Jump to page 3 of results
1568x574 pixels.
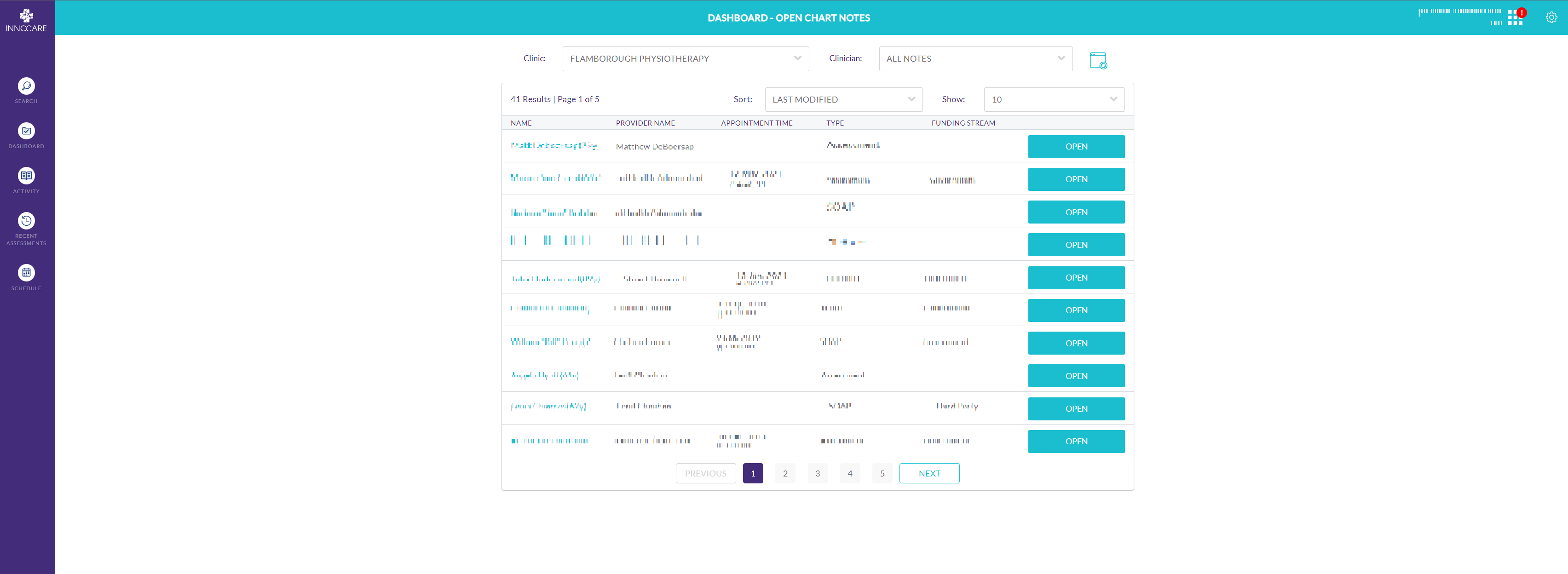tap(818, 474)
